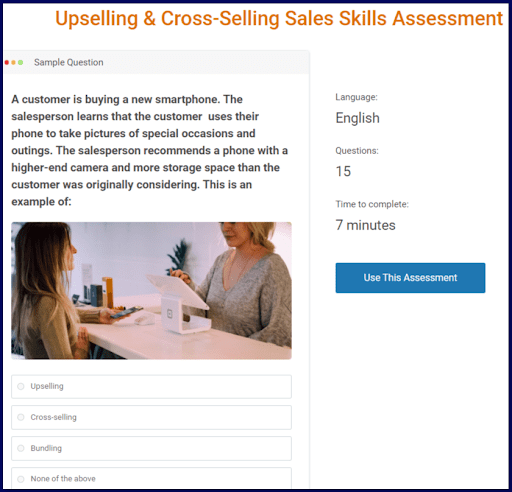
Task: Select the Bundling radio button
Action: pyautogui.click(x=21, y=448)
